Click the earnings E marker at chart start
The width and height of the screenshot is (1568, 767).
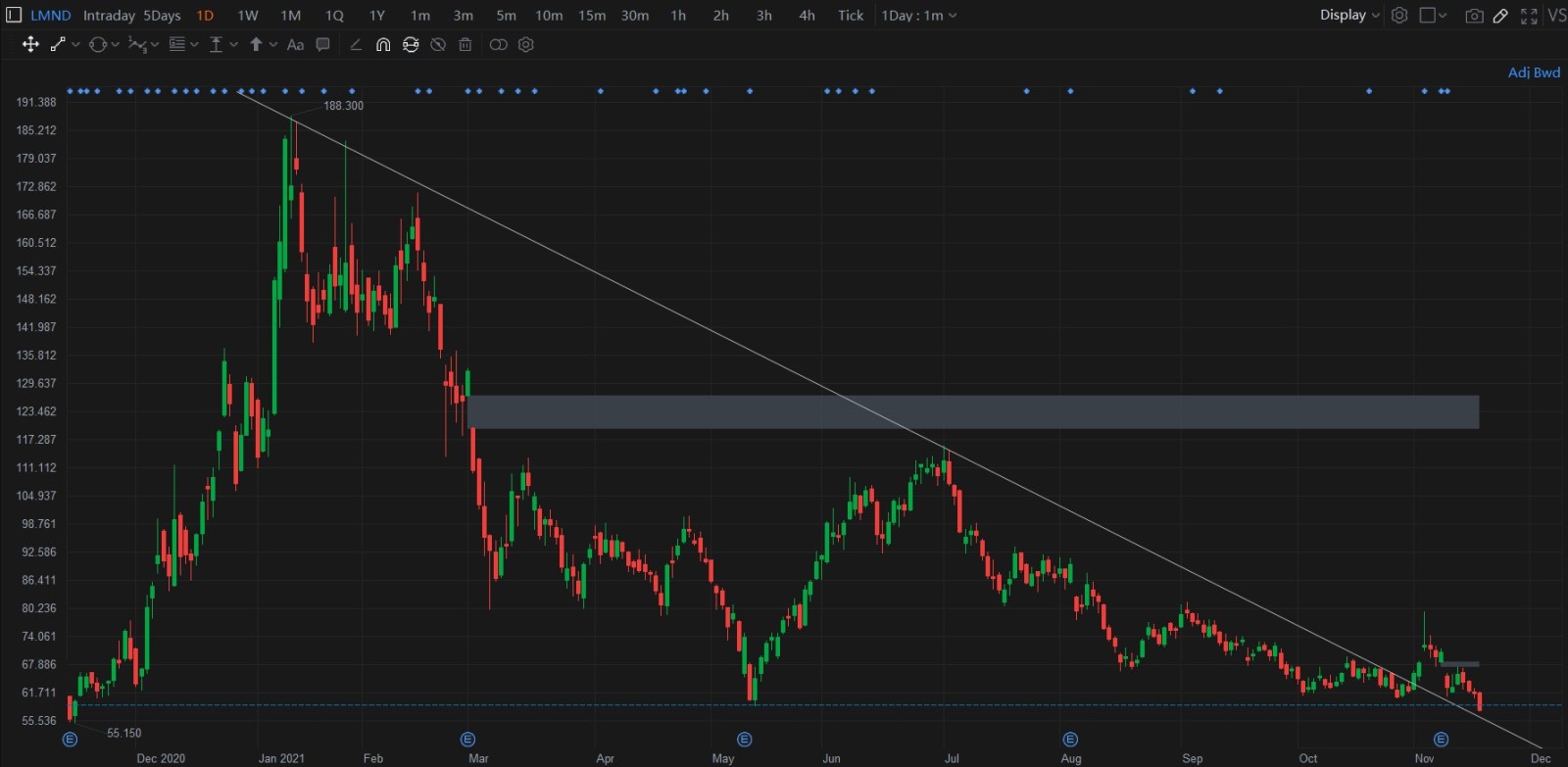pos(70,739)
